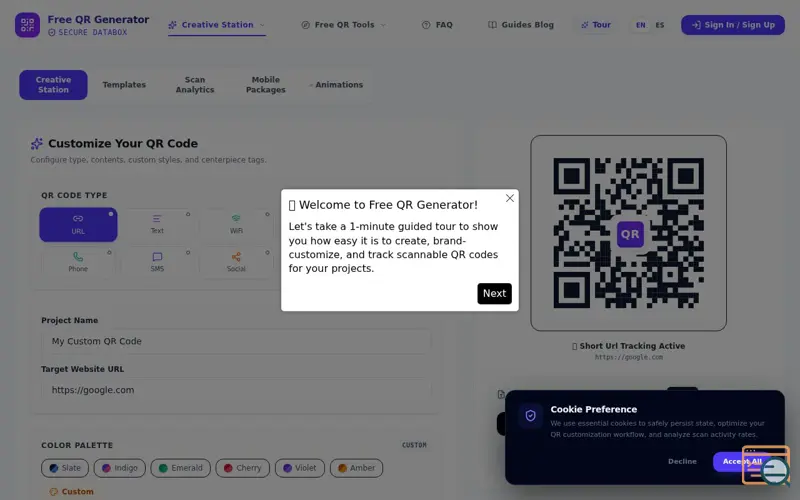Click the Secure Databox shield icon
Image resolution: width=800 pixels, height=500 pixels.
click(x=52, y=32)
